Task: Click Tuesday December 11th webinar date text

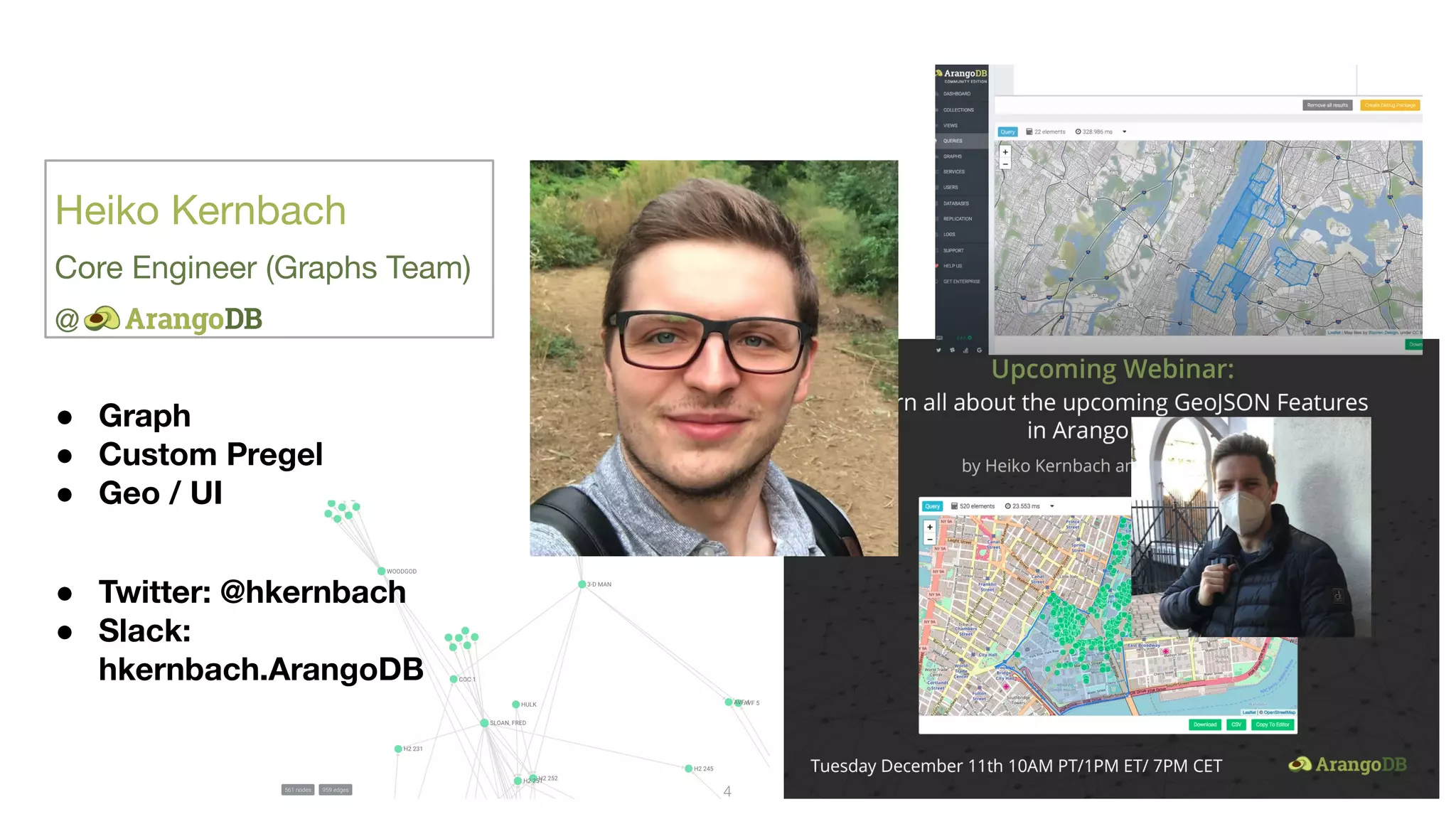Action: click(1016, 766)
